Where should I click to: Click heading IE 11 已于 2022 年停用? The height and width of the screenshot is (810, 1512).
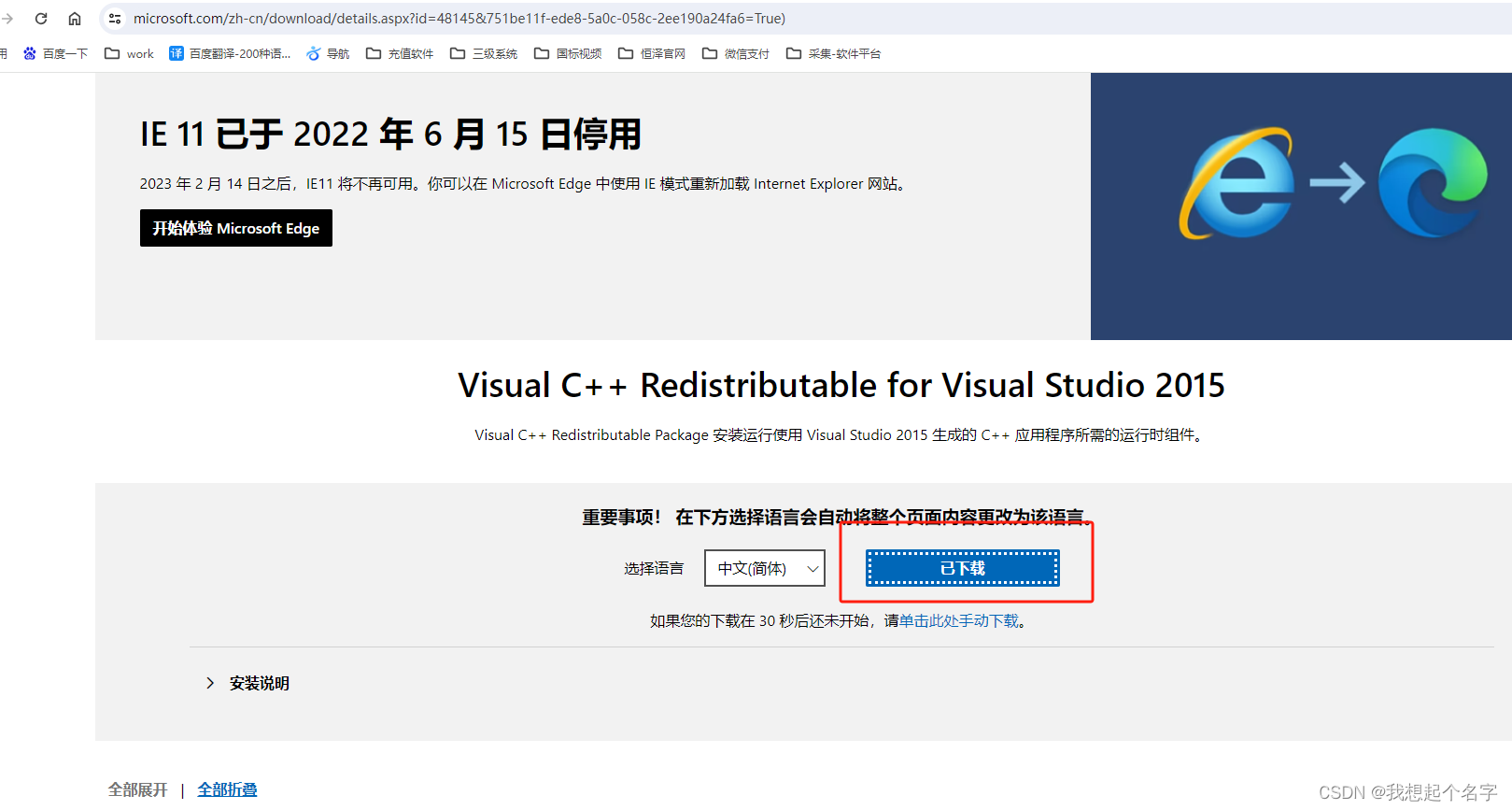click(x=391, y=135)
